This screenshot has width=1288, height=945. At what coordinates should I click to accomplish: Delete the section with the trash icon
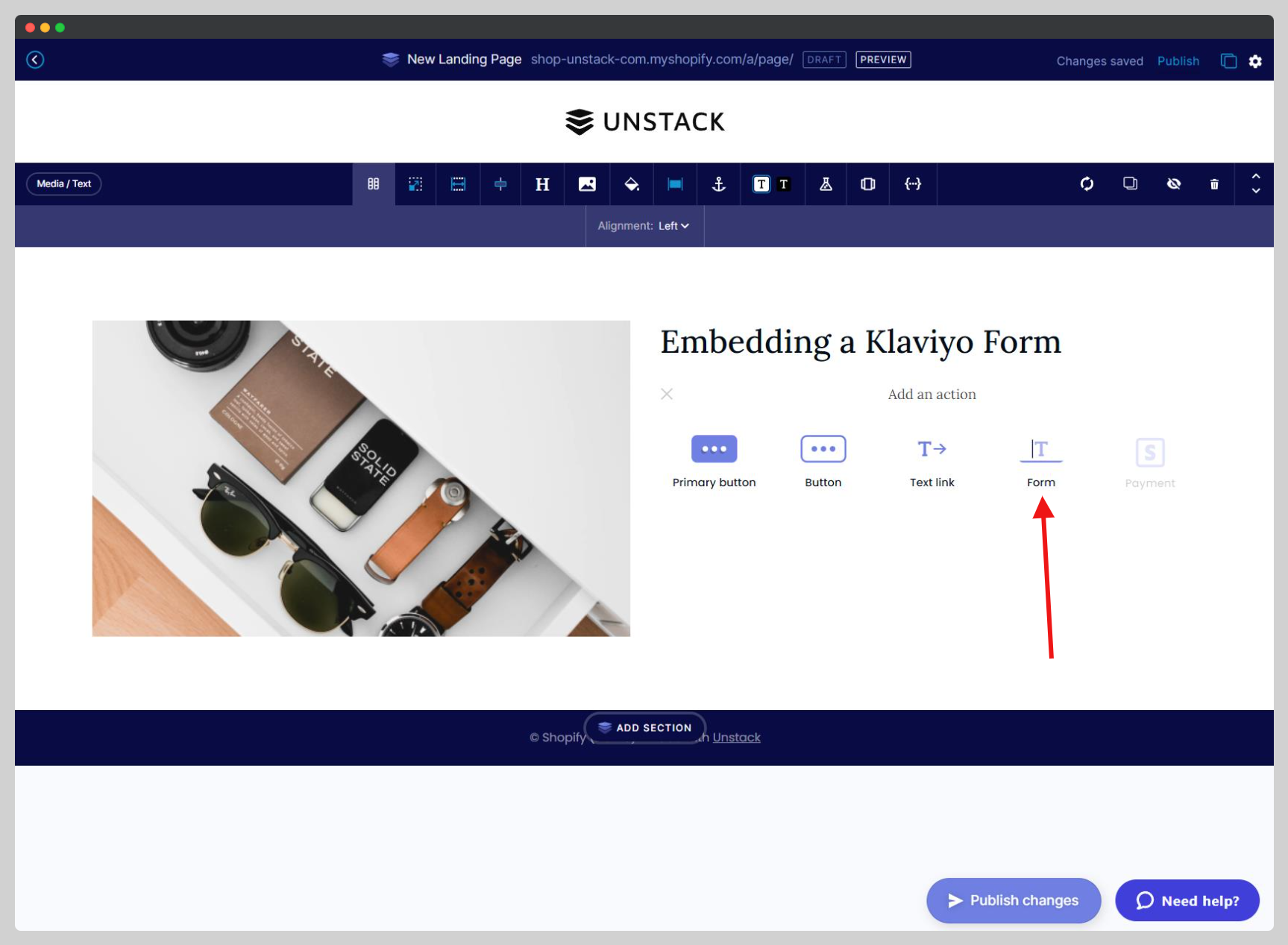(1214, 183)
